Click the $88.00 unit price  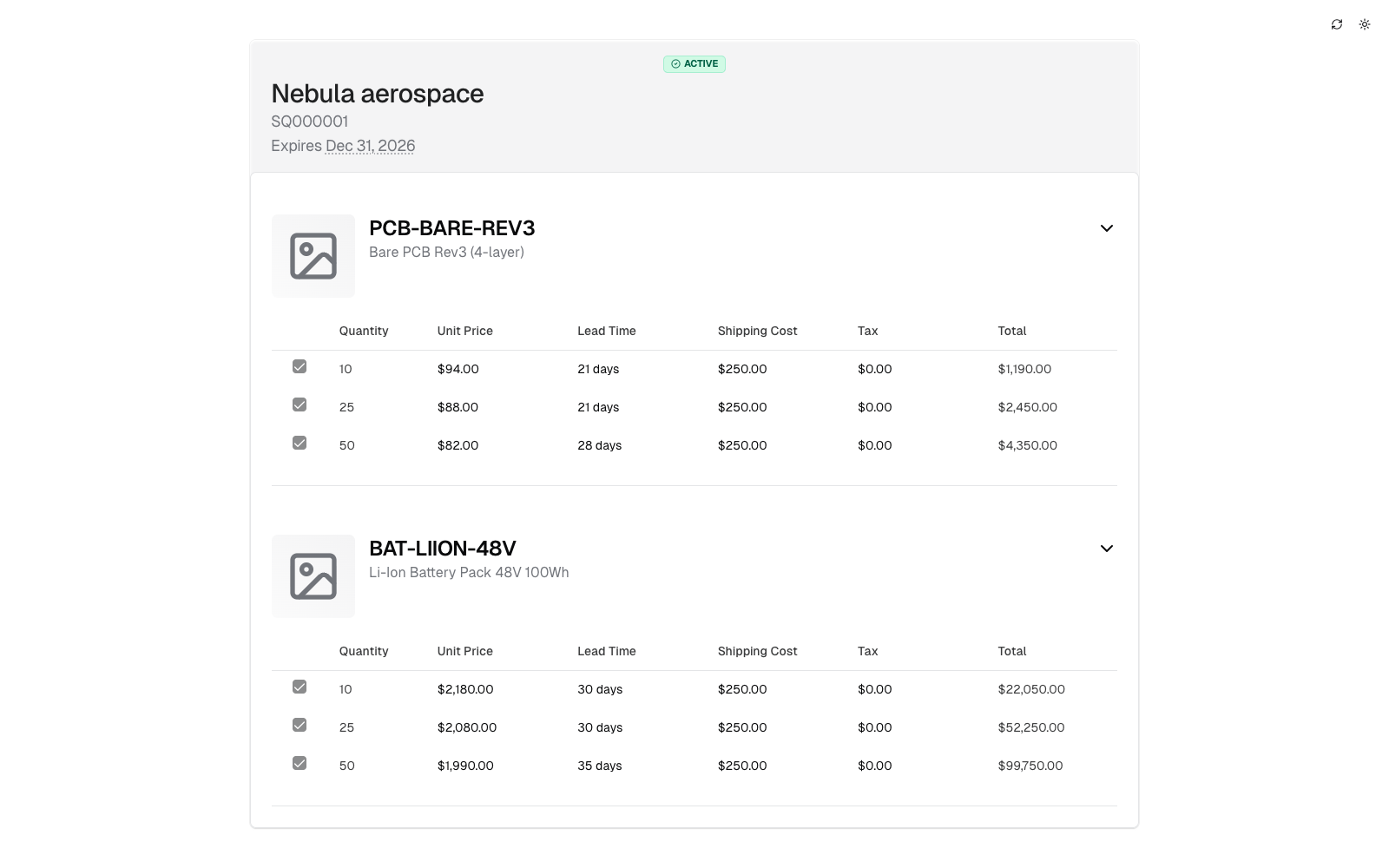coord(458,407)
